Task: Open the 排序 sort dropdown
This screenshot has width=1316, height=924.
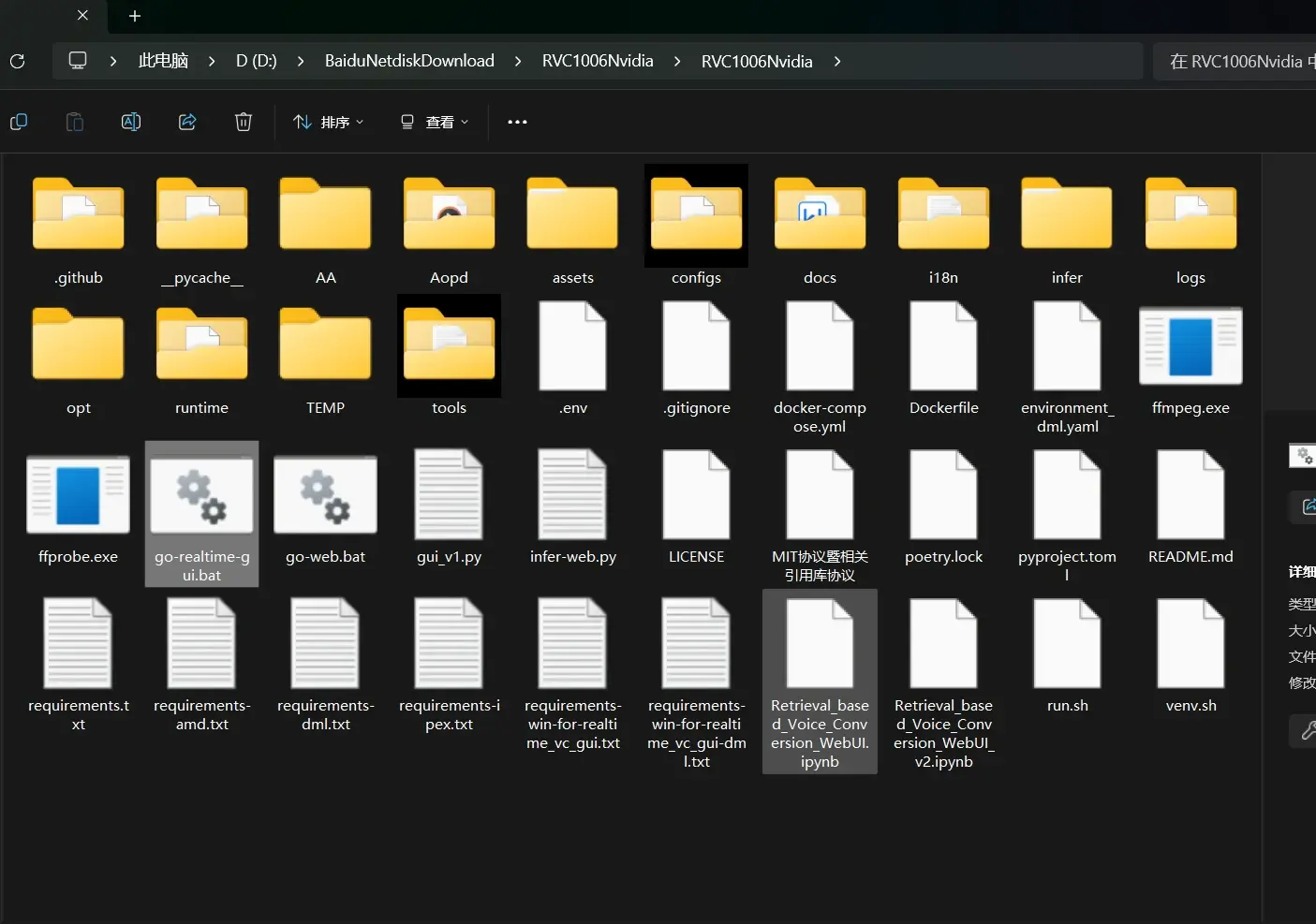Action: tap(329, 122)
